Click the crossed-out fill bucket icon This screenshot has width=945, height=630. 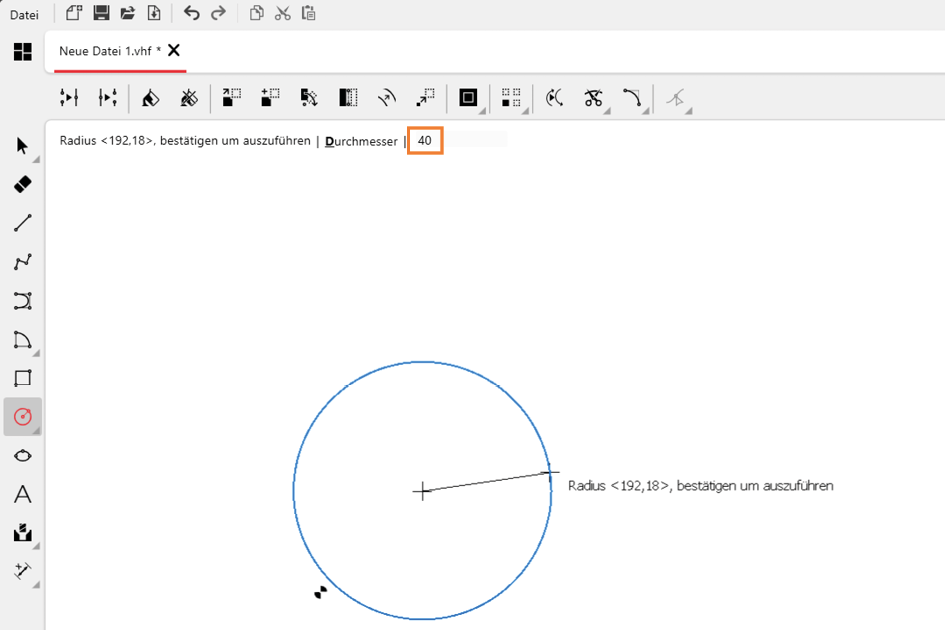click(x=189, y=98)
